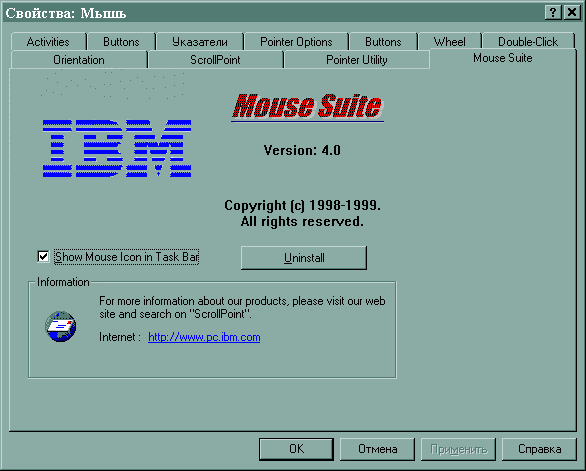Click the Copyright (c) 1998-1999 text
Viewport: 586px width, 471px height.
(302, 205)
